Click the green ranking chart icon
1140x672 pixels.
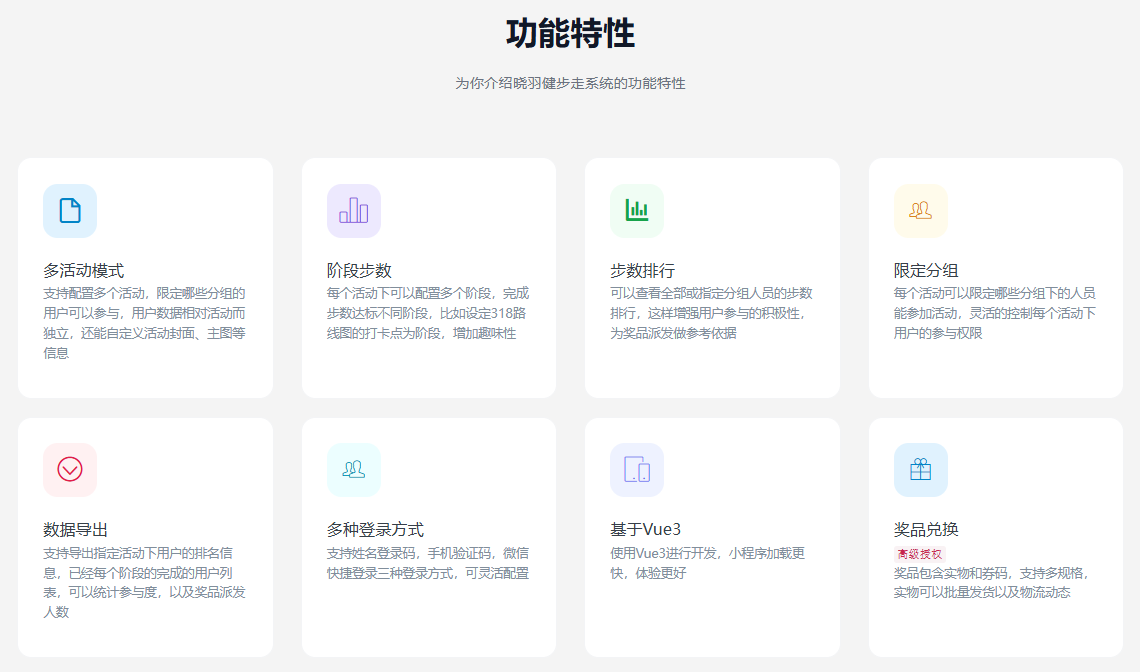[x=637, y=211]
